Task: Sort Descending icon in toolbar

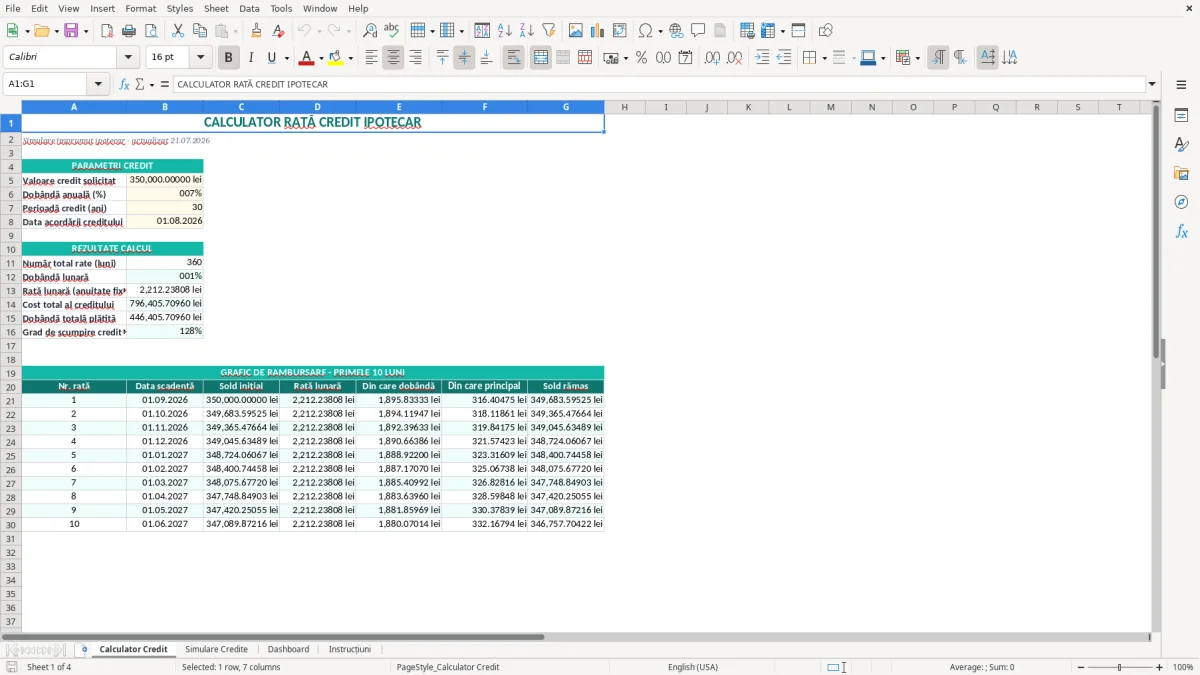Action: click(x=526, y=31)
